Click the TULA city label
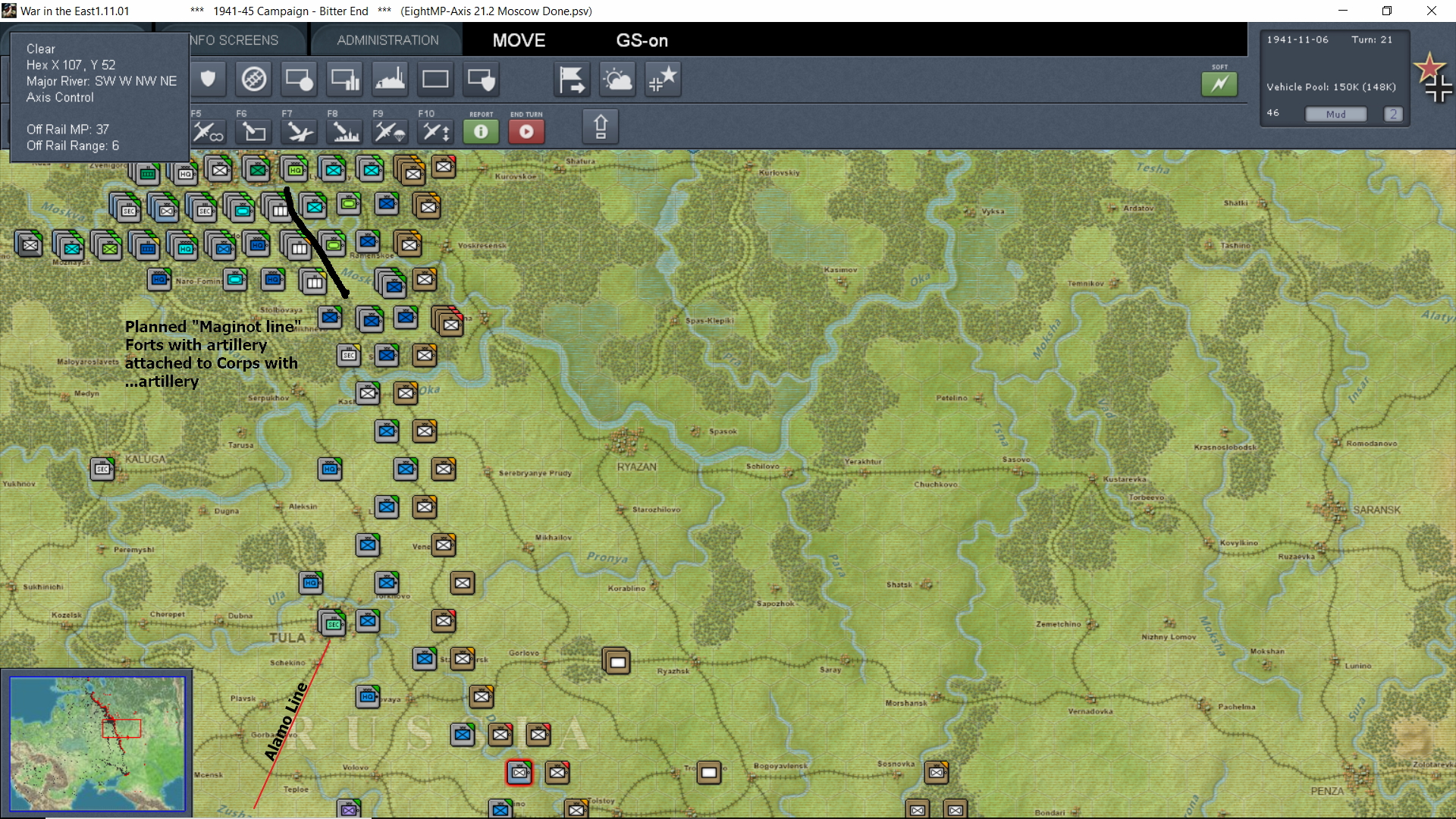Viewport: 1456px width, 819px height. [x=287, y=638]
